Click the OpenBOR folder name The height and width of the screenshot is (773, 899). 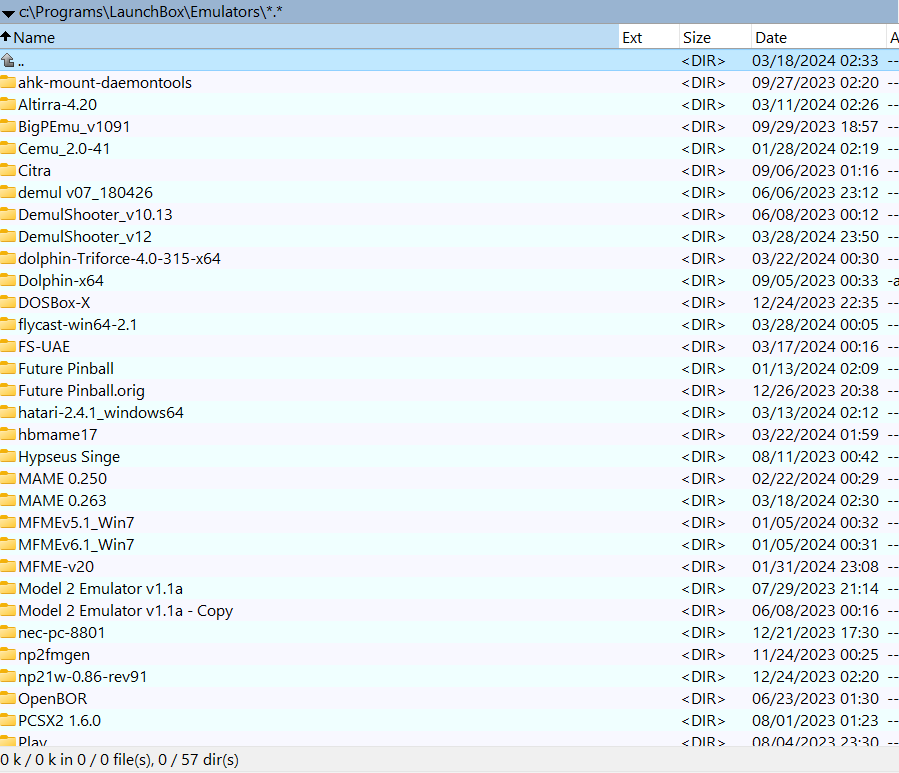coord(53,698)
